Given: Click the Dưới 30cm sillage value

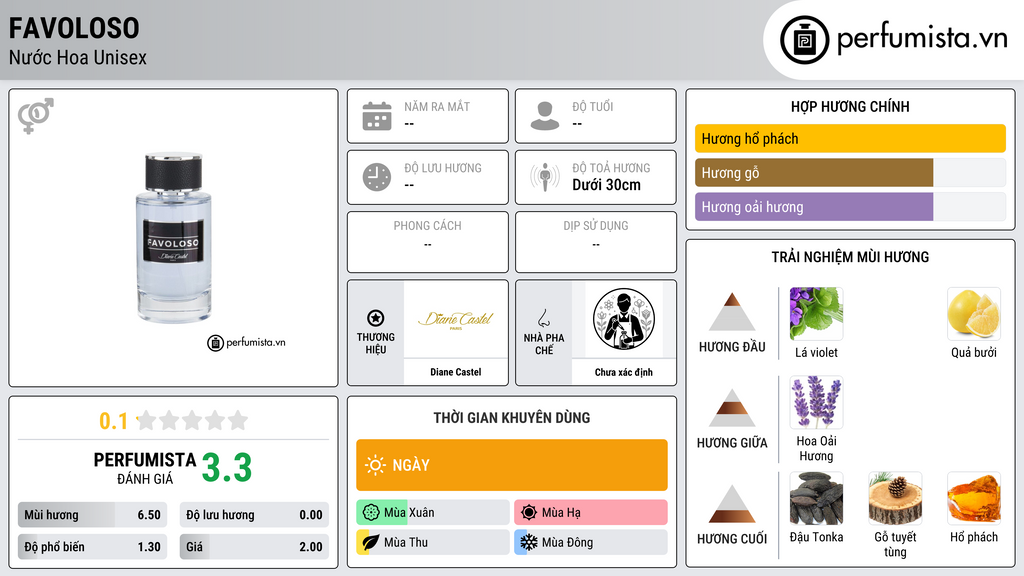Looking at the screenshot, I should coord(607,185).
